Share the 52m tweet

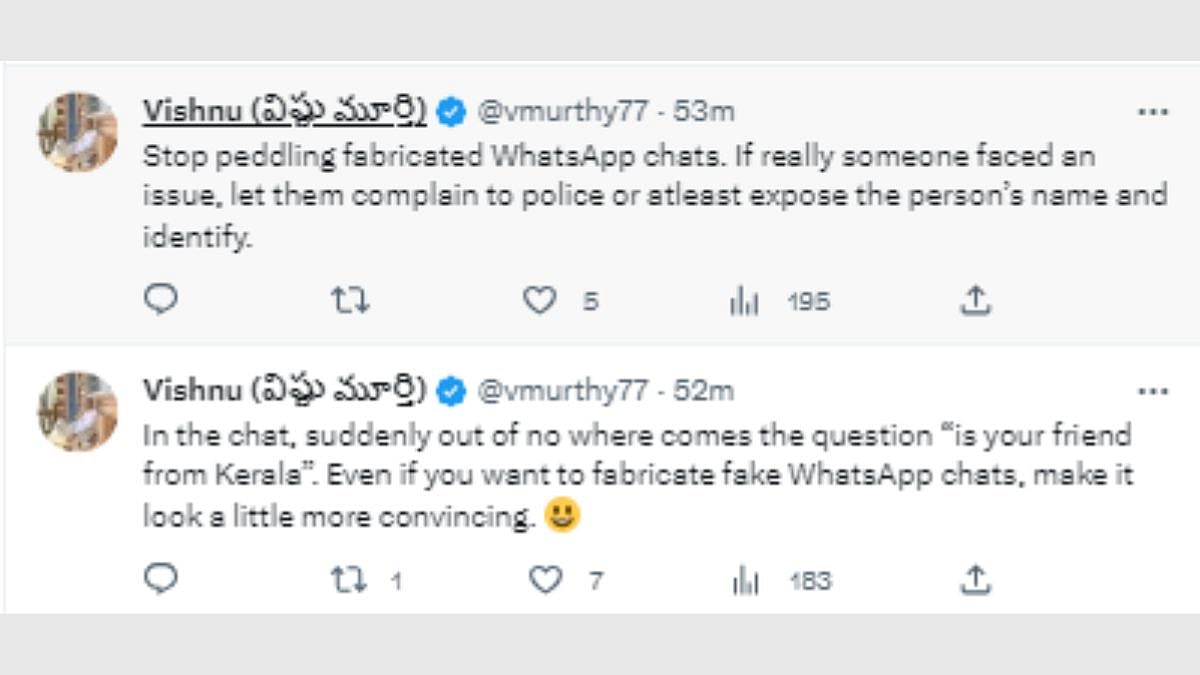[975, 579]
